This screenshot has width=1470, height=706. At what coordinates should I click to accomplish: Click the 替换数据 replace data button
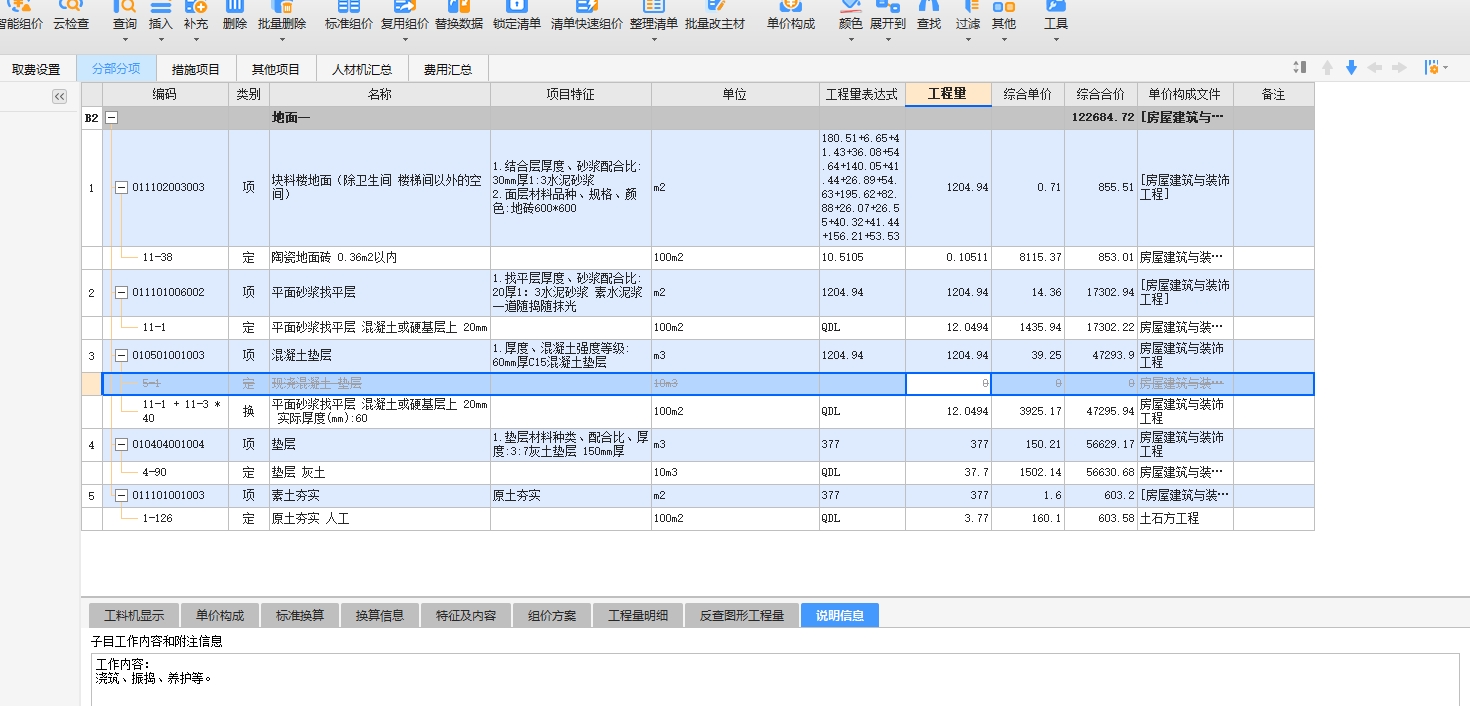point(459,15)
